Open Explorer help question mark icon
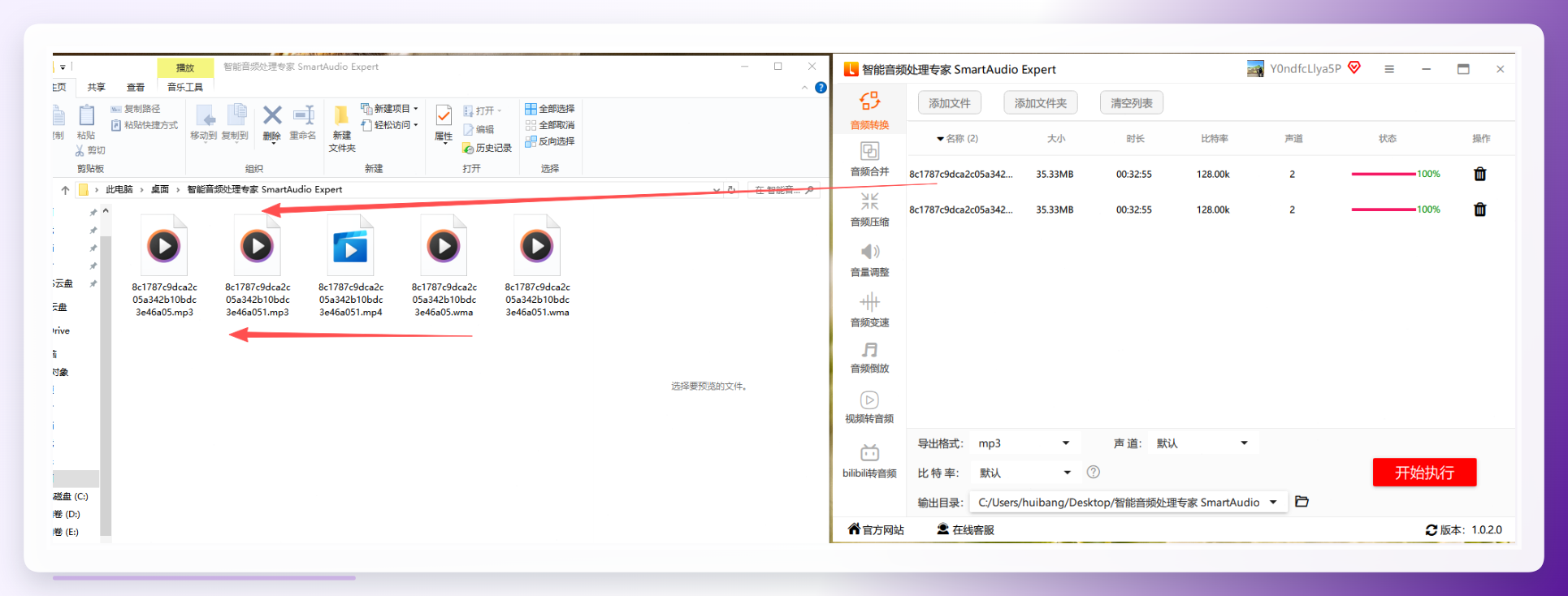This screenshot has width=1568, height=596. pyautogui.click(x=821, y=88)
